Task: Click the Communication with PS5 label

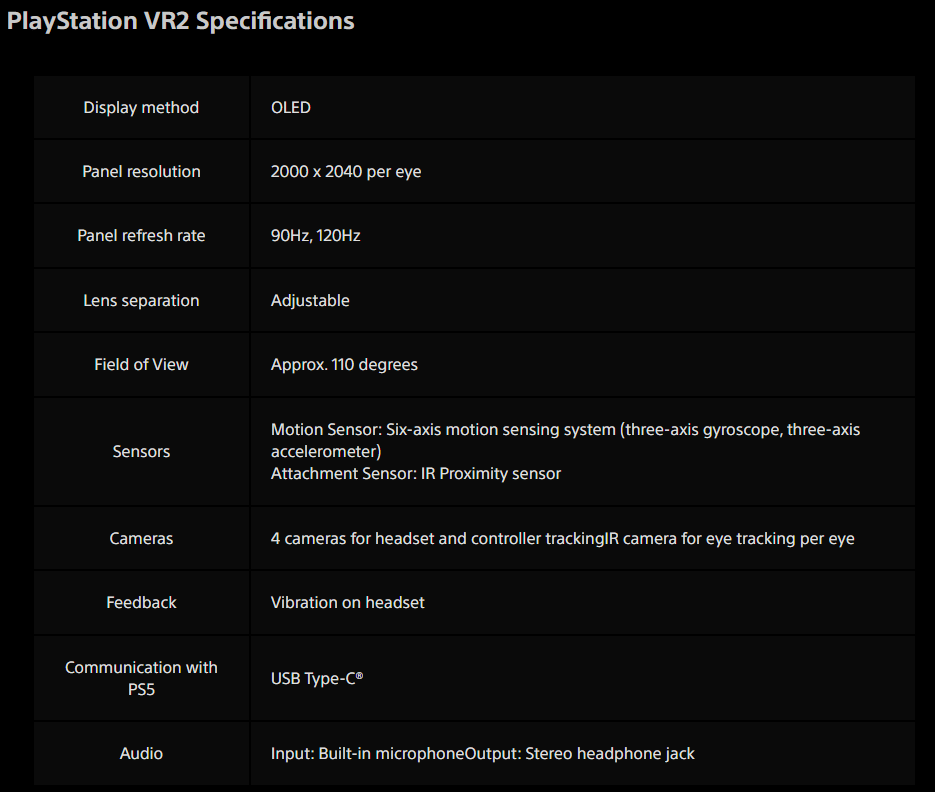Action: point(141,678)
